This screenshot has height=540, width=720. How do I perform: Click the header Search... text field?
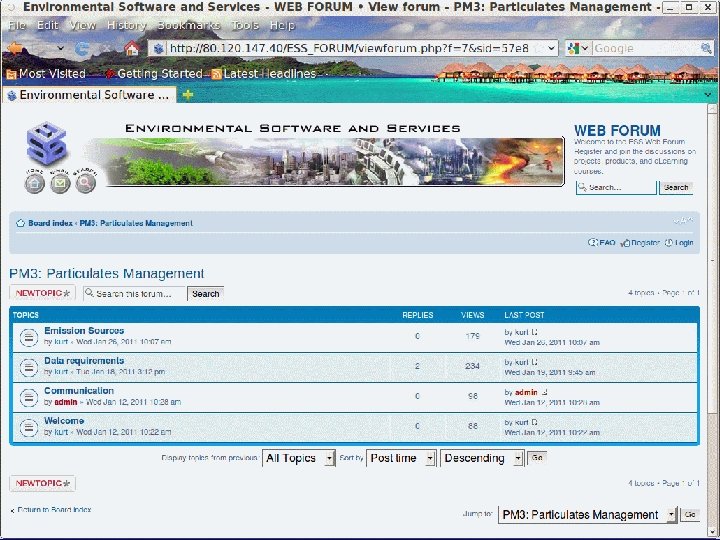click(x=616, y=187)
